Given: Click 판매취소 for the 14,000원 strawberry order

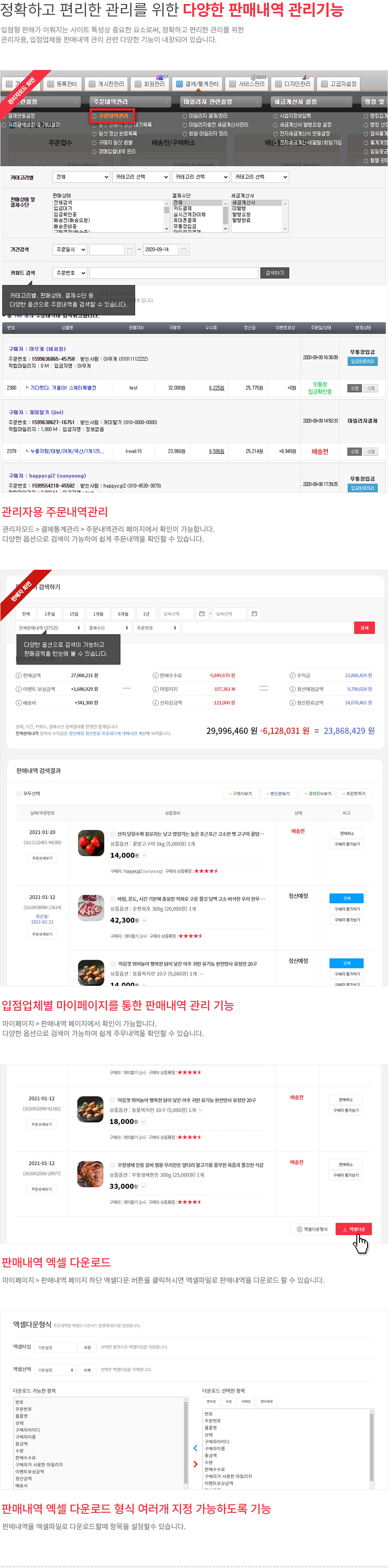Looking at the screenshot, I should 347,834.
